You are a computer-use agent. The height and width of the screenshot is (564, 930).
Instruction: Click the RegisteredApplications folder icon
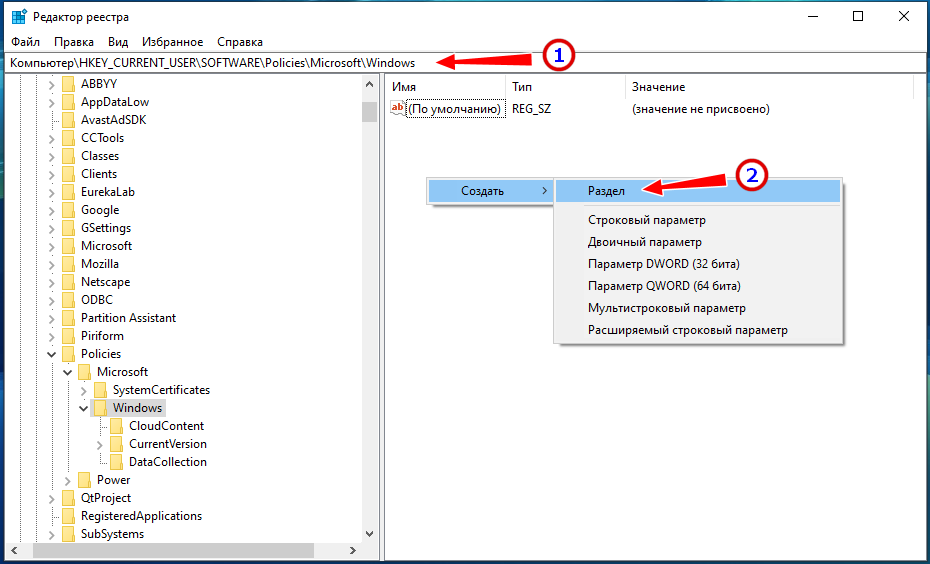[x=68, y=516]
